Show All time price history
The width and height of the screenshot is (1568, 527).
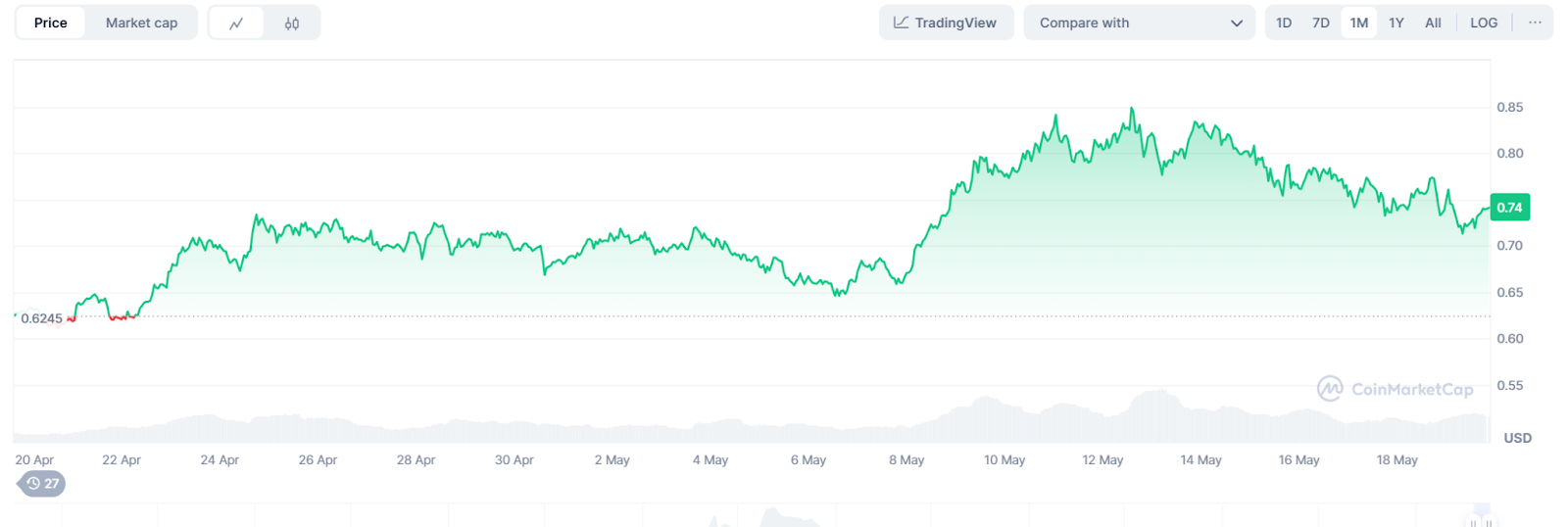pyautogui.click(x=1433, y=23)
